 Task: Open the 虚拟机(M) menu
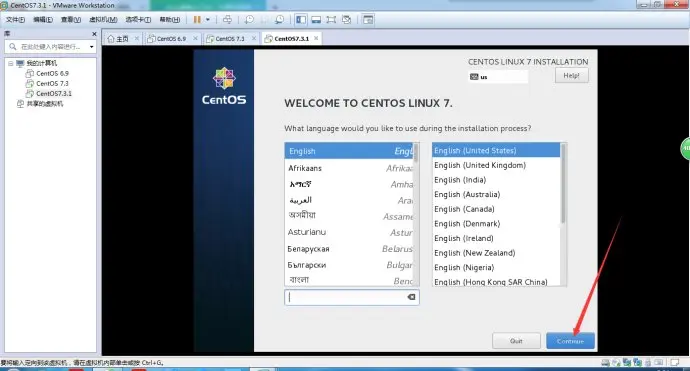coord(103,19)
